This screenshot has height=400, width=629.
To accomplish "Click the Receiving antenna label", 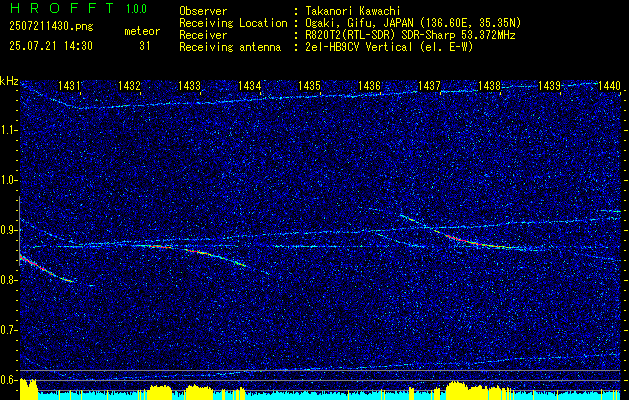I will tap(230, 47).
